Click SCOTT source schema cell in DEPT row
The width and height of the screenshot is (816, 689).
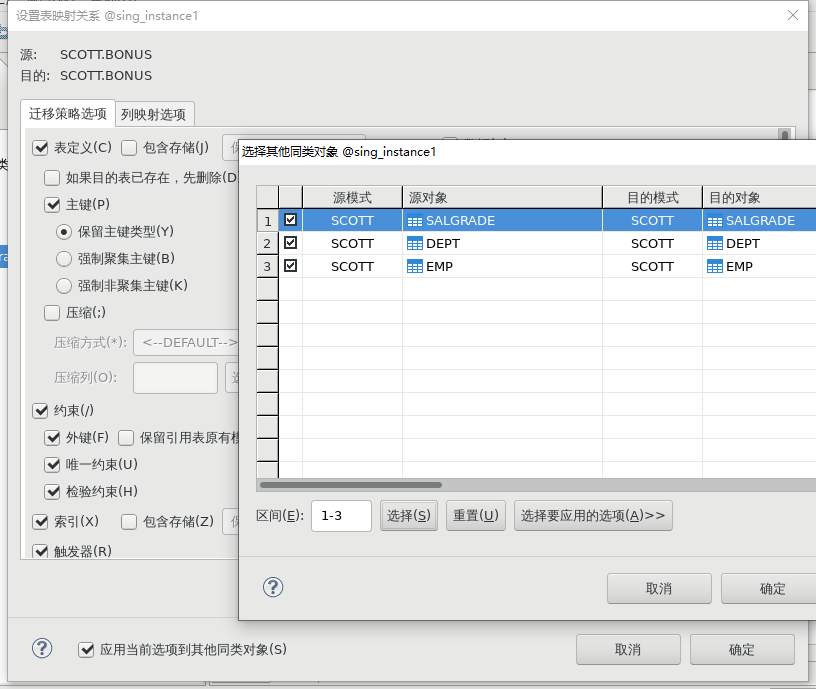[x=352, y=244]
